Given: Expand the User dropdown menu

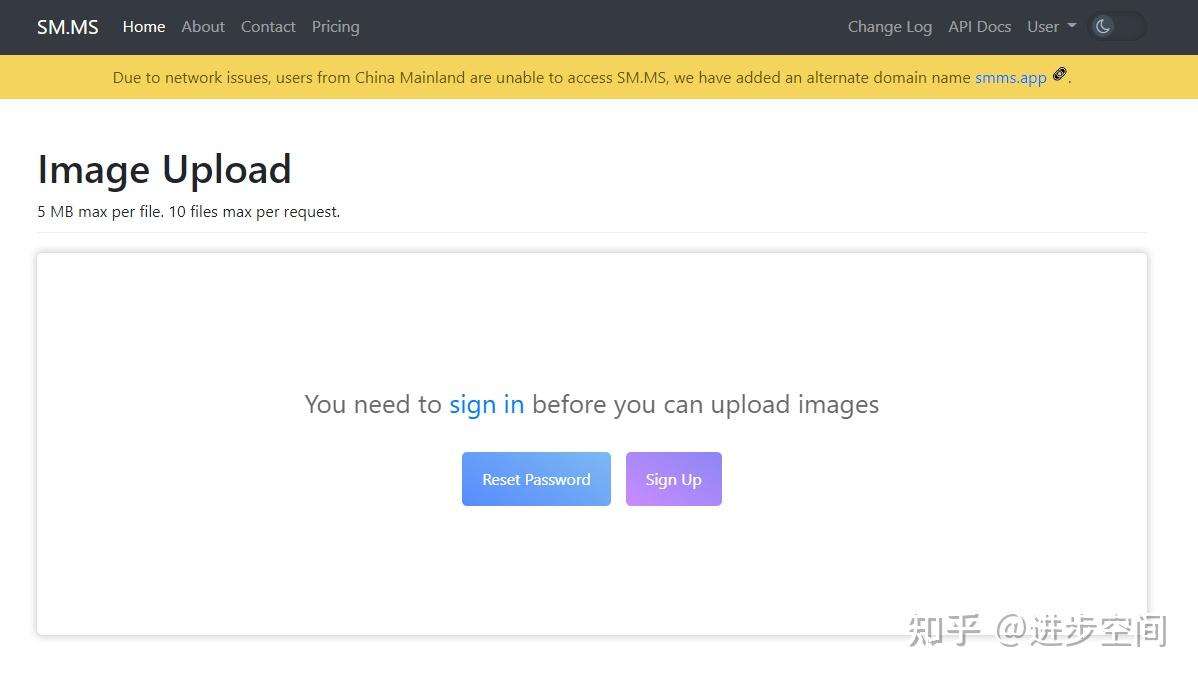Looking at the screenshot, I should (1051, 27).
